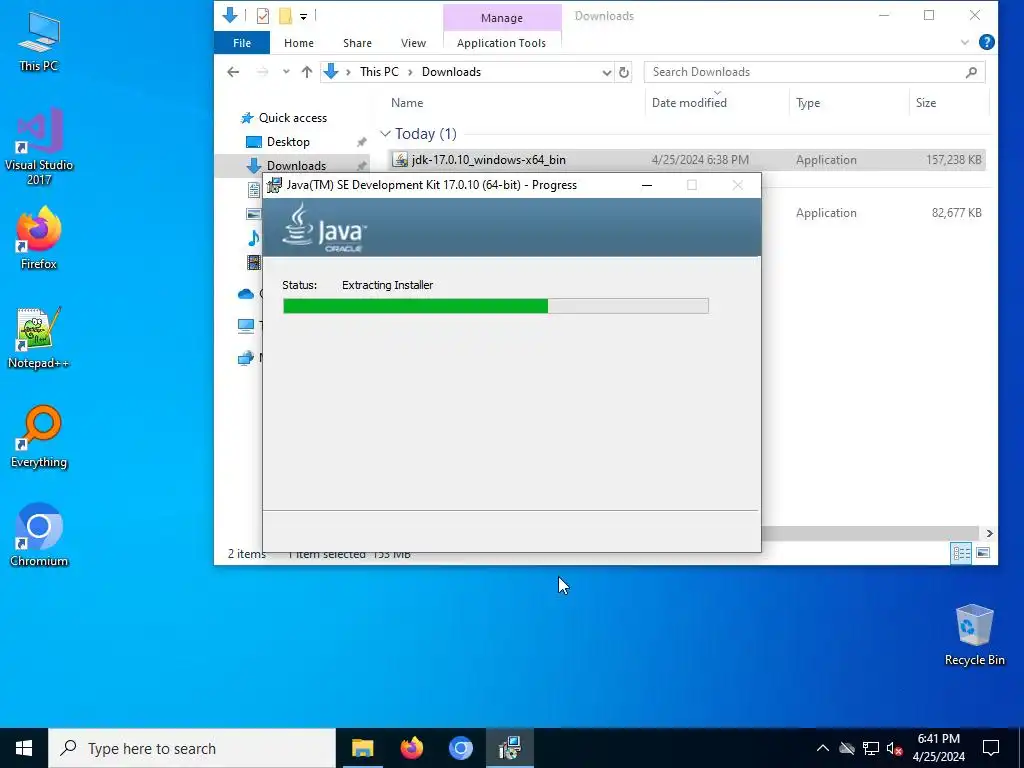Switch to the Home ribbon tab
This screenshot has height=768, width=1024.
pyautogui.click(x=298, y=42)
